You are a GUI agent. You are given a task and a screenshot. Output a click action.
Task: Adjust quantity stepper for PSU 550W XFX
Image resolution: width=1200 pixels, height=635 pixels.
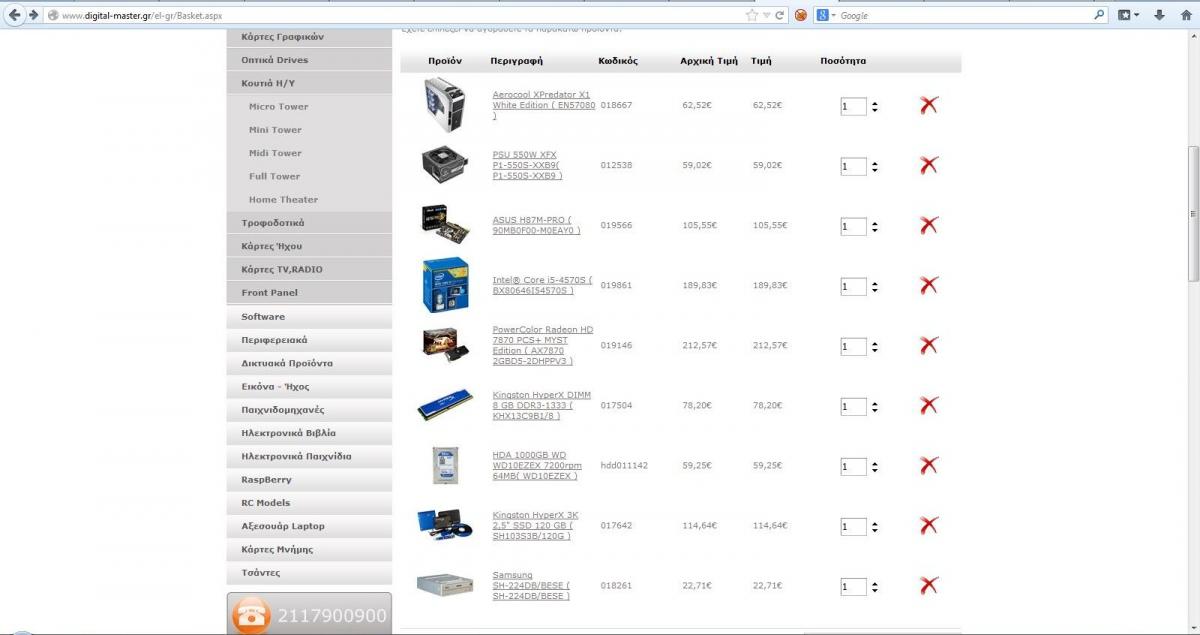875,167
